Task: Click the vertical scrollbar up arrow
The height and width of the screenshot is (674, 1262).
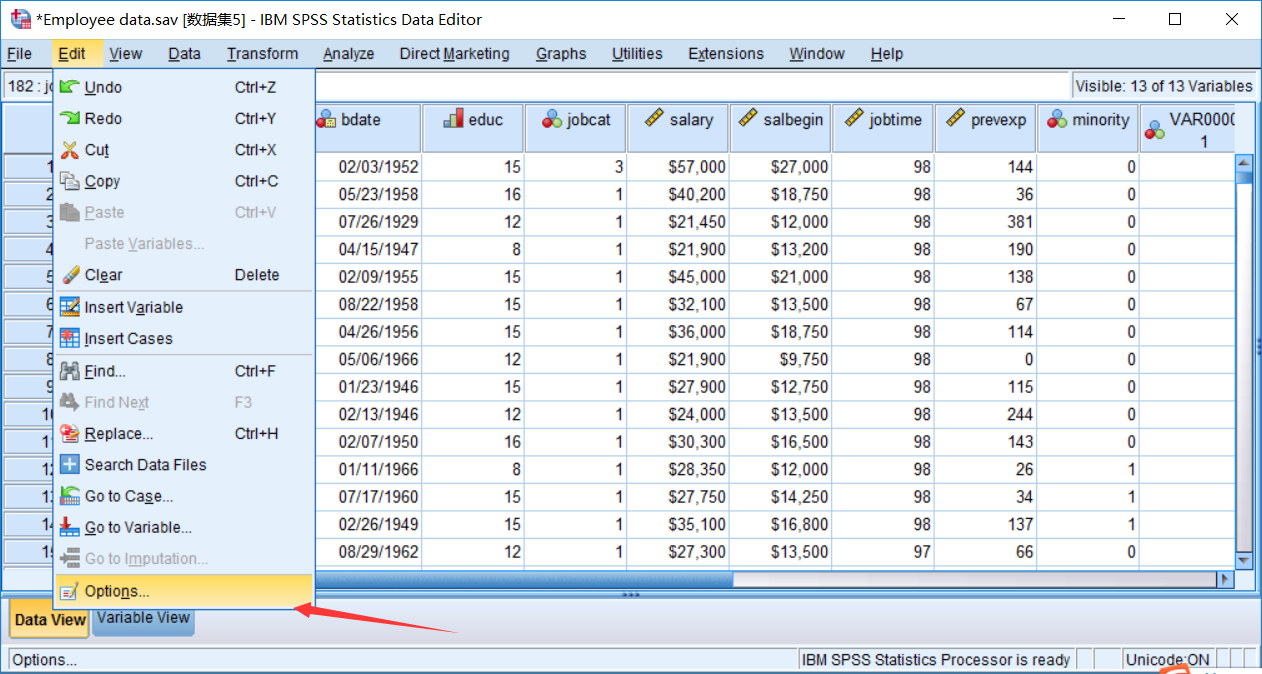Action: click(x=1244, y=162)
